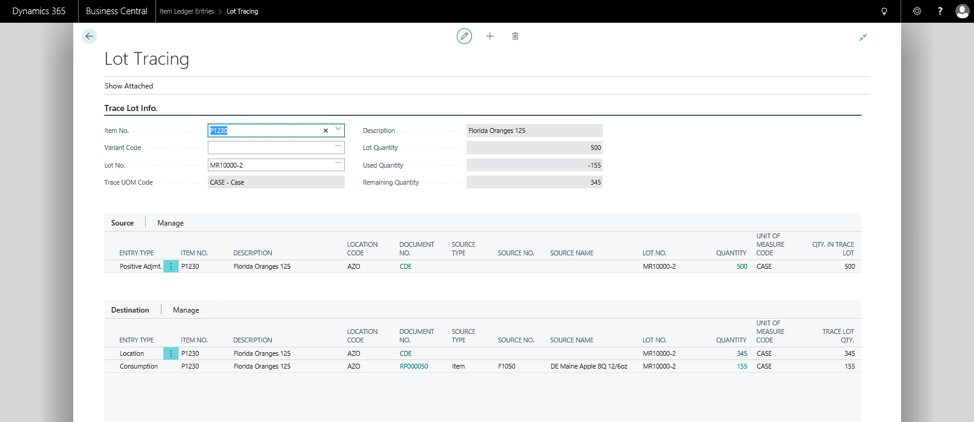This screenshot has height=422, width=974.
Task: Open Variant Code lookup ellipsis
Action: (x=338, y=146)
